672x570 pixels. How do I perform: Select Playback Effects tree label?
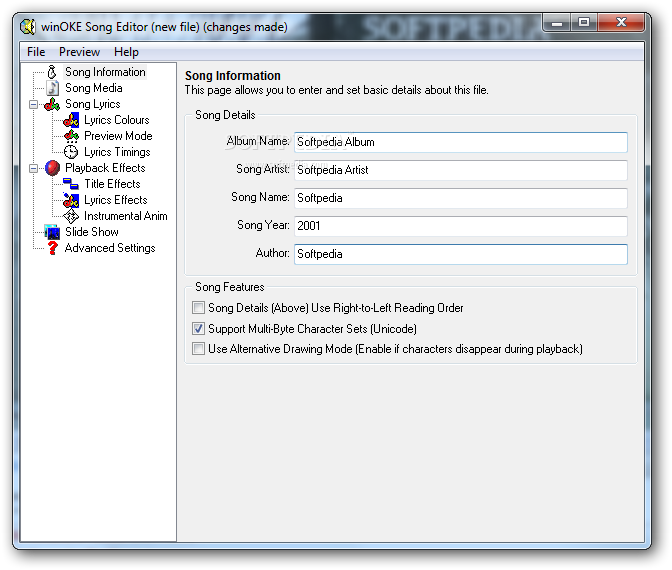pos(105,168)
